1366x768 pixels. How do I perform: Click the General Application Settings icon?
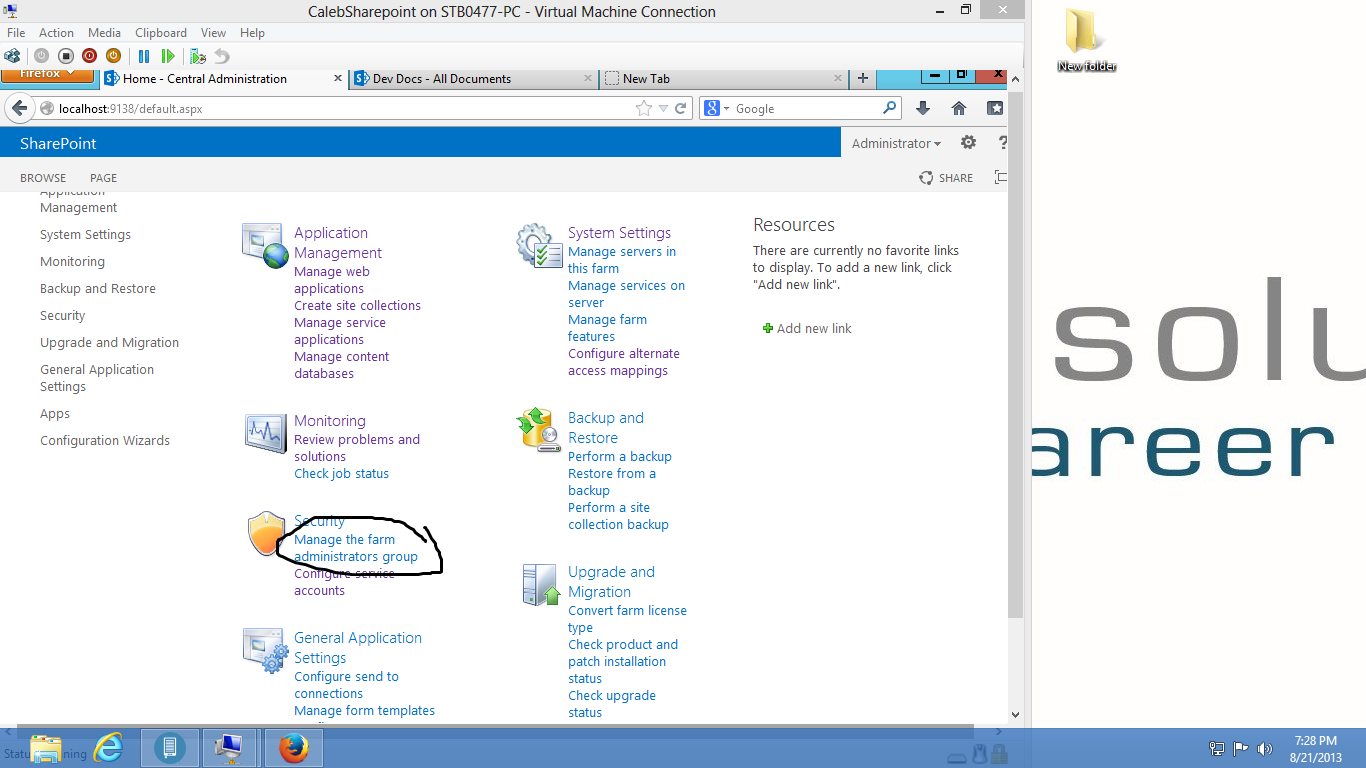[265, 650]
